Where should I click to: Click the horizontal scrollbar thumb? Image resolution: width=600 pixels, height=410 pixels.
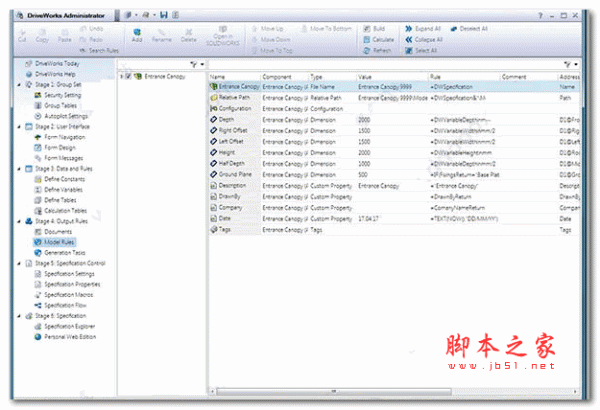tap(334, 392)
